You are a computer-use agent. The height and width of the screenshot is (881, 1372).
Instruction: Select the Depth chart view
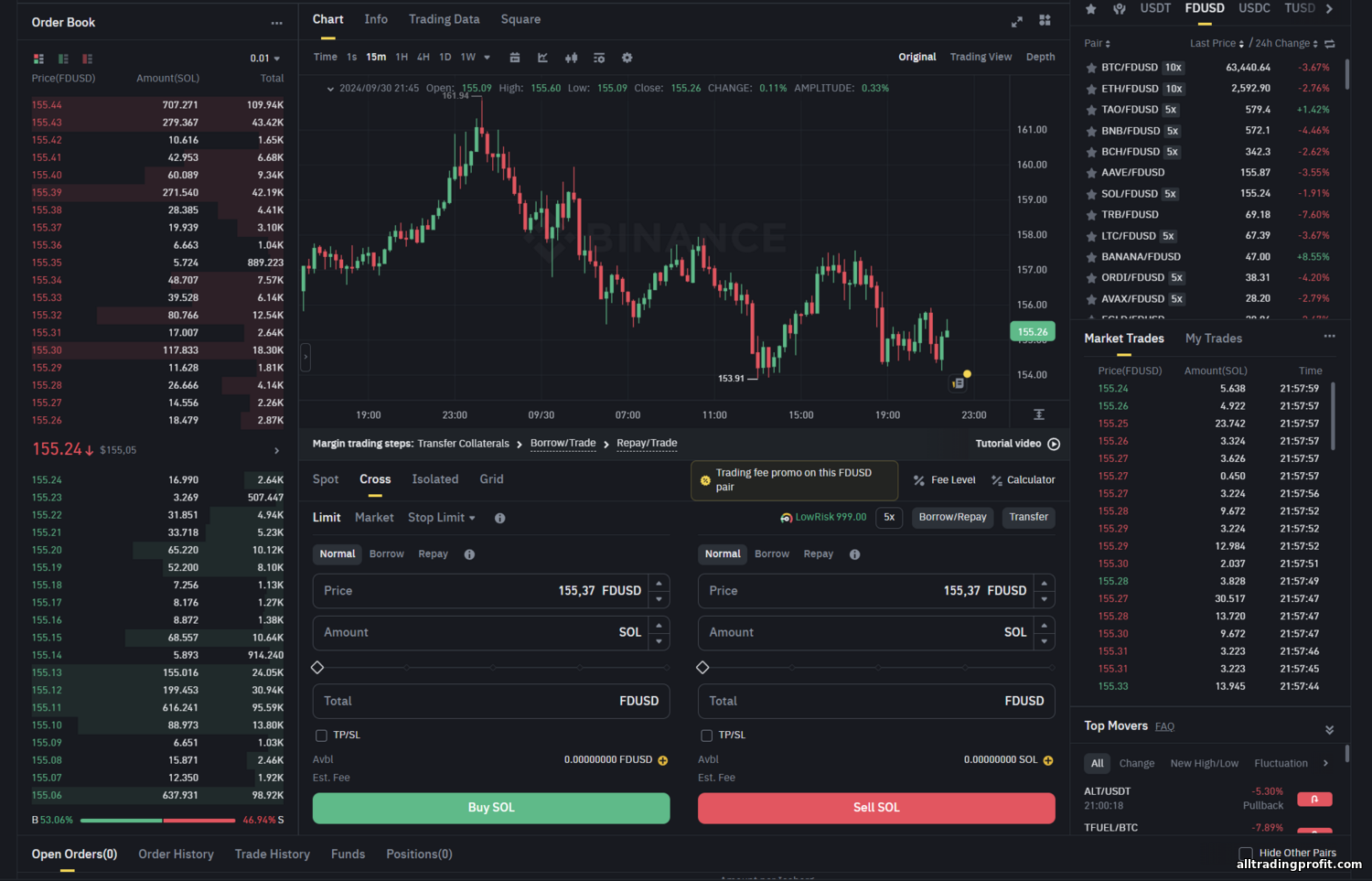coord(1040,57)
